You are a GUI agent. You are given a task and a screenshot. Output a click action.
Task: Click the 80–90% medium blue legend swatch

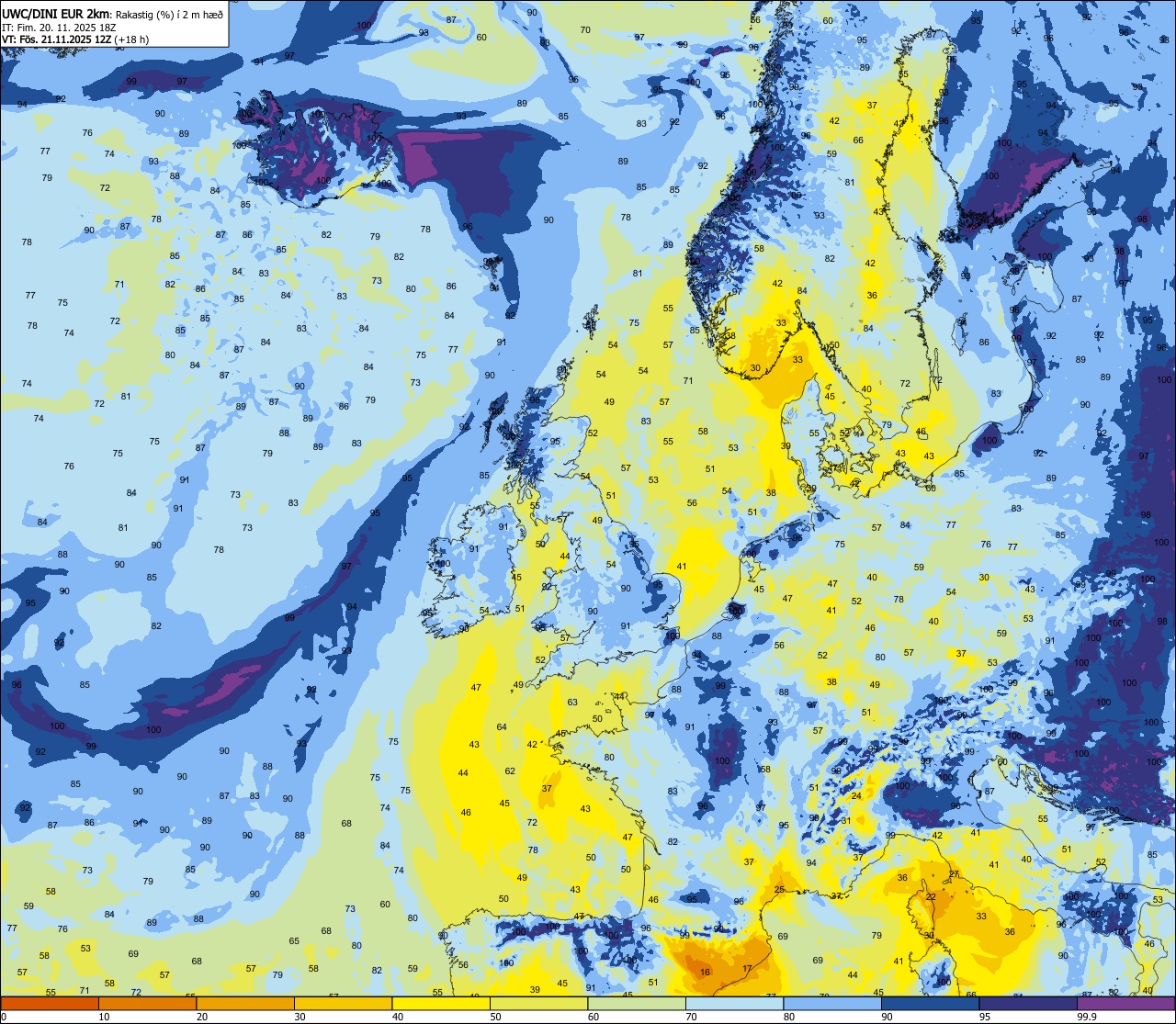(x=832, y=1003)
